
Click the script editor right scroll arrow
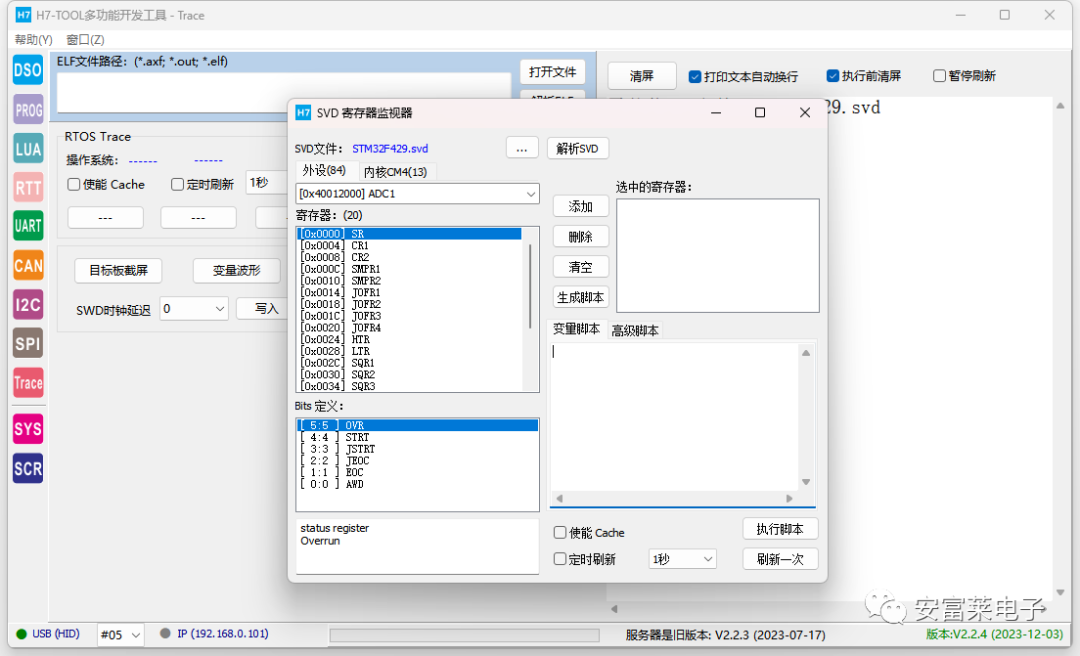point(789,498)
